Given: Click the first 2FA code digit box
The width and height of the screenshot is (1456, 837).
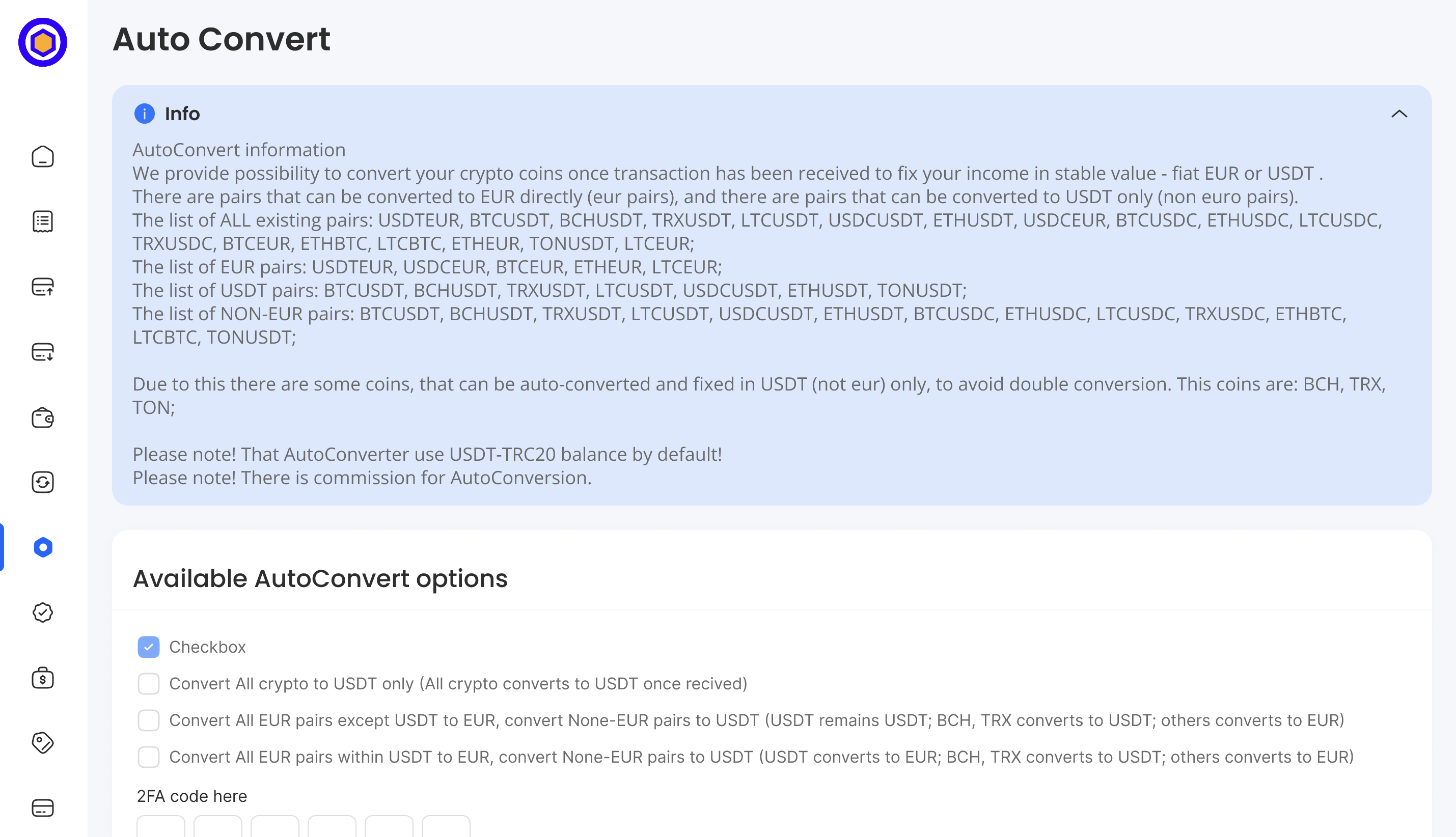Looking at the screenshot, I should coord(161,827).
